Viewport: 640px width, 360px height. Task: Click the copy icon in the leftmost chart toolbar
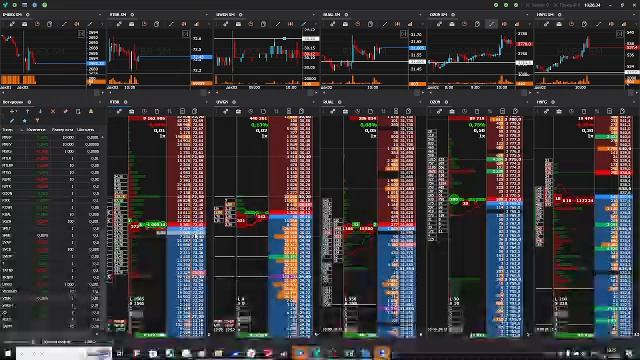pos(49,24)
